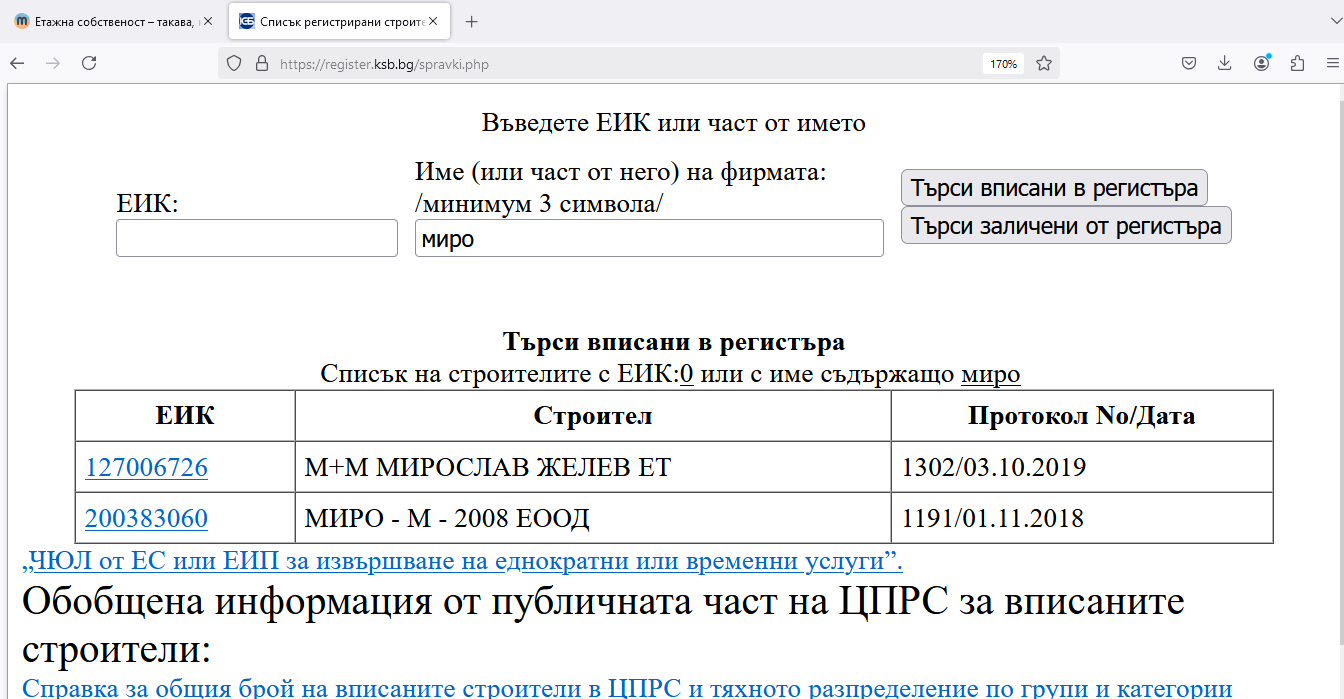Switch to the Етажна собственост tab
Viewport: 1344px width, 699px height.
coord(114,21)
